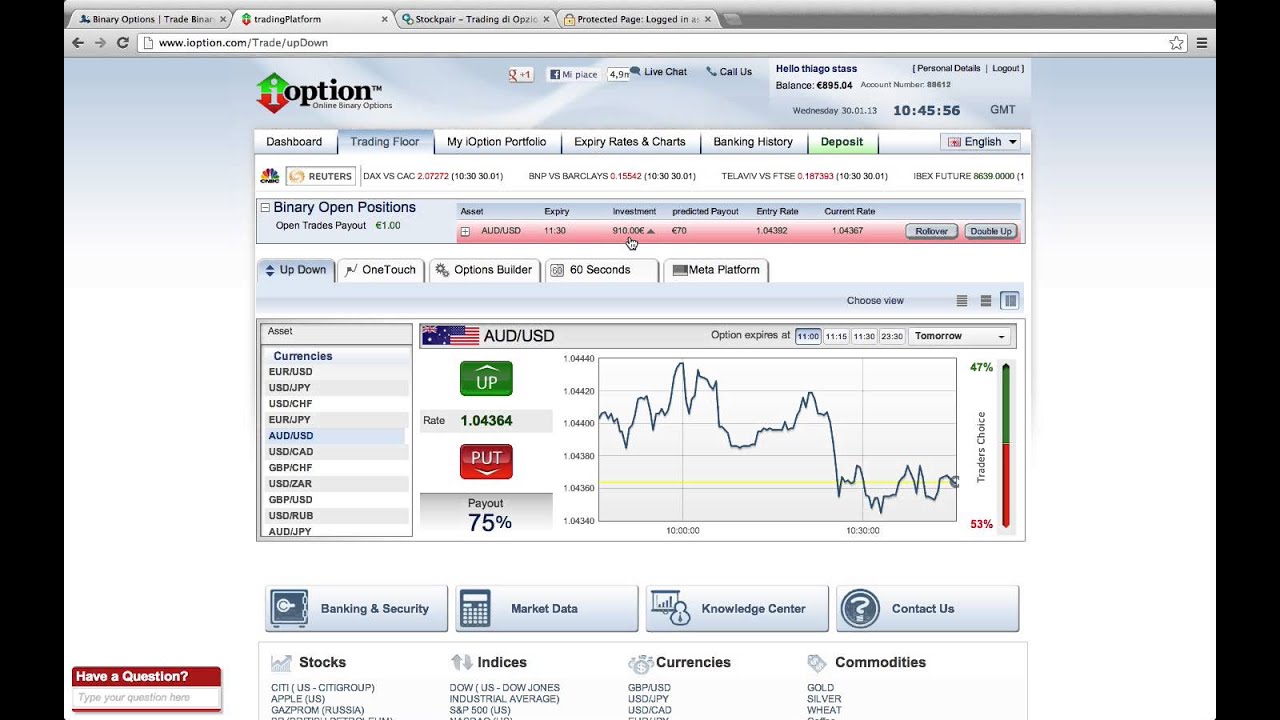The height and width of the screenshot is (720, 1280).
Task: Switch to the OneTouch tab
Action: coord(380,270)
